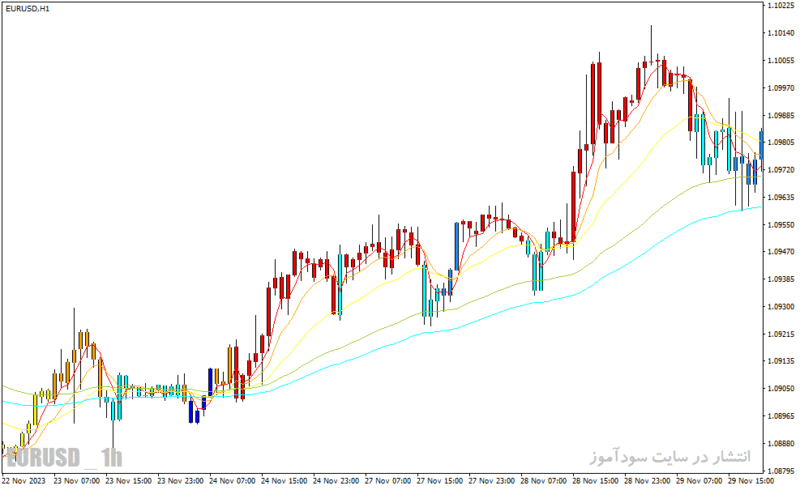The image size is (800, 490).
Task: Select the 1.08965 price axis label
Action: point(781,416)
